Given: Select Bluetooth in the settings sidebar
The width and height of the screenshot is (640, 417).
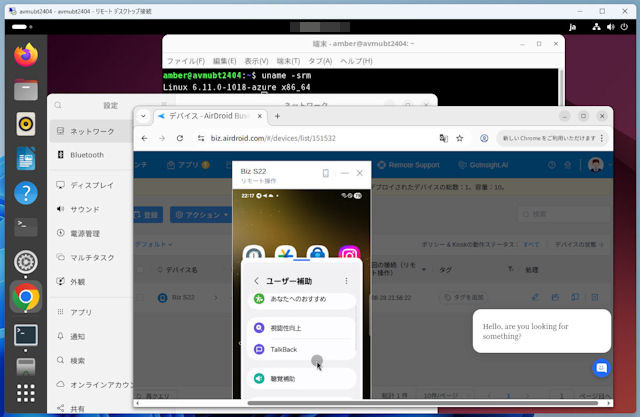Looking at the screenshot, I should click(86, 155).
